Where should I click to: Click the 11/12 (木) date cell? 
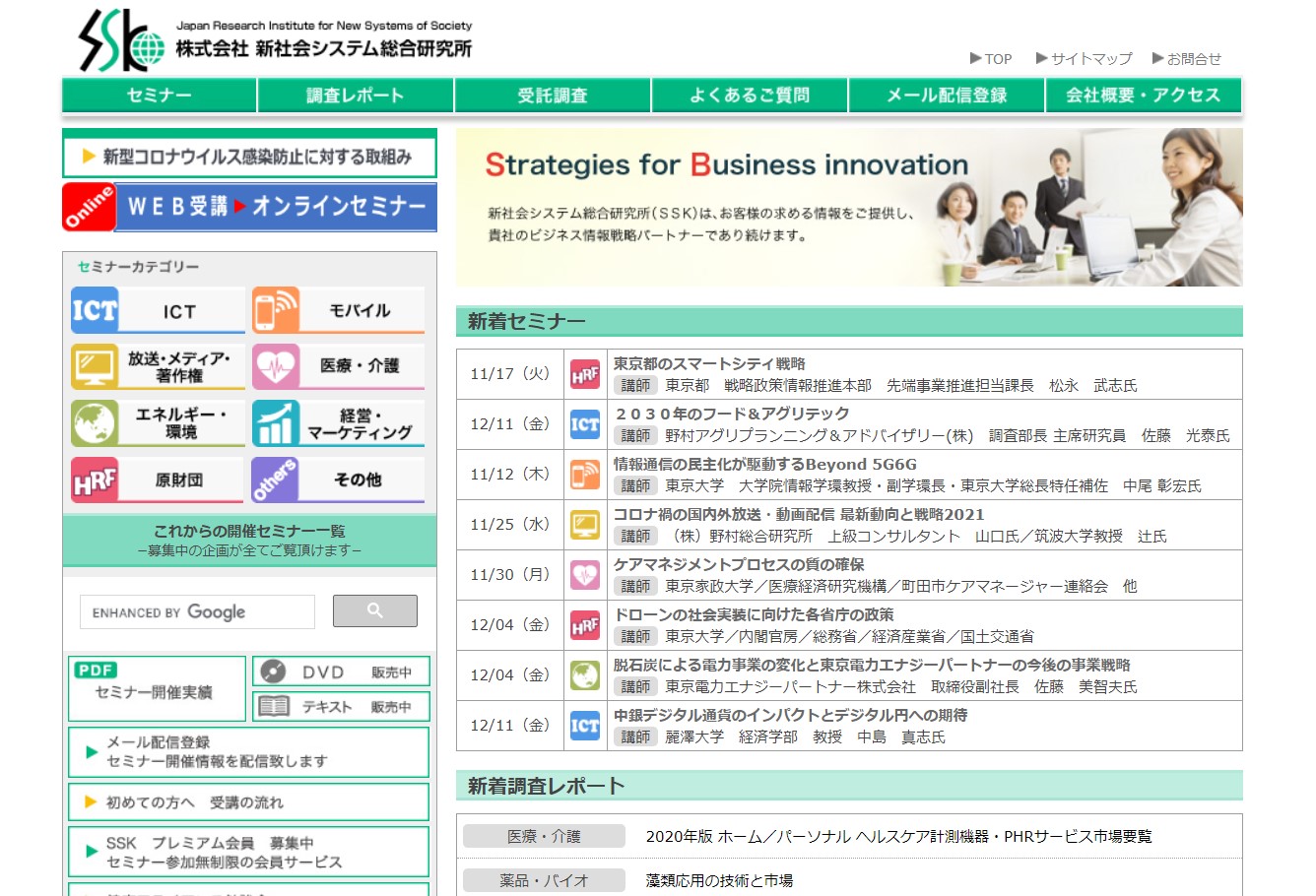coord(510,475)
